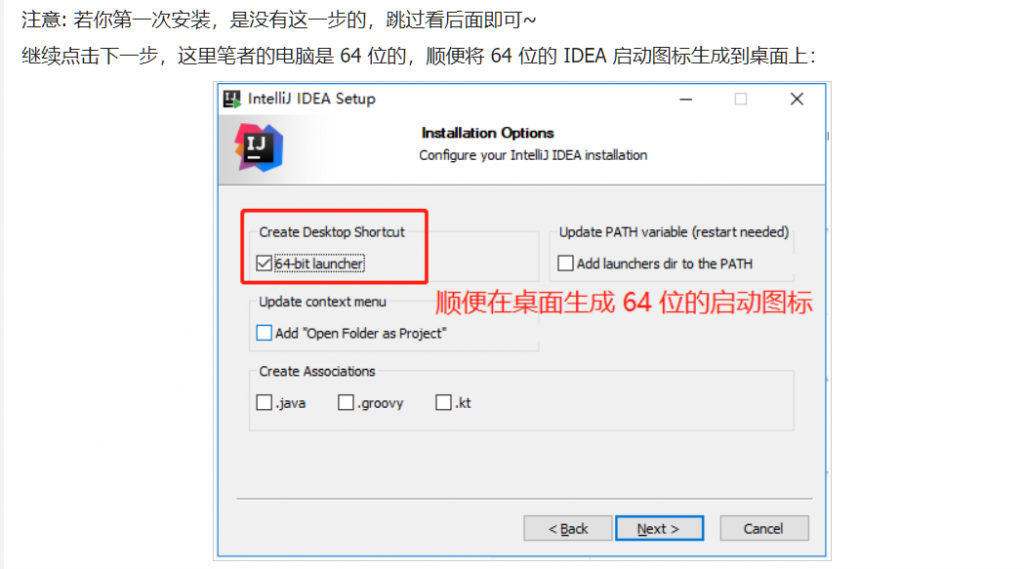
Task: Click the IntelliJ IDEA Setup title text
Action: [x=312, y=99]
